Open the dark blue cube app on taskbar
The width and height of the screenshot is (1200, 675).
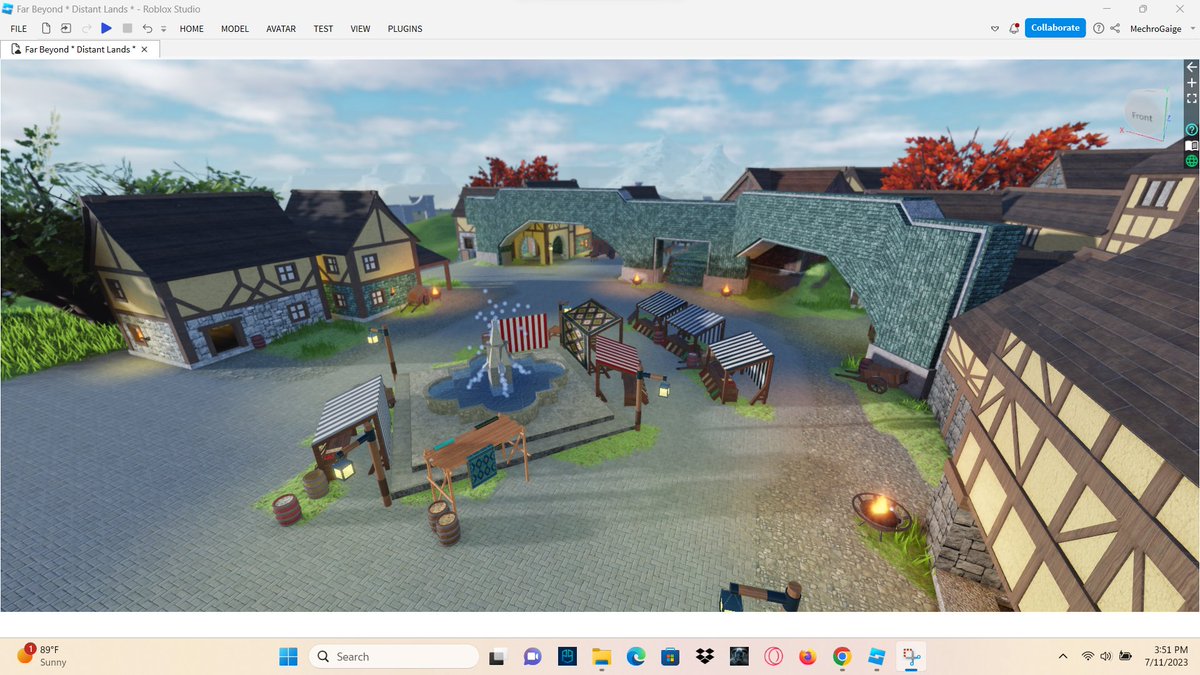[567, 657]
